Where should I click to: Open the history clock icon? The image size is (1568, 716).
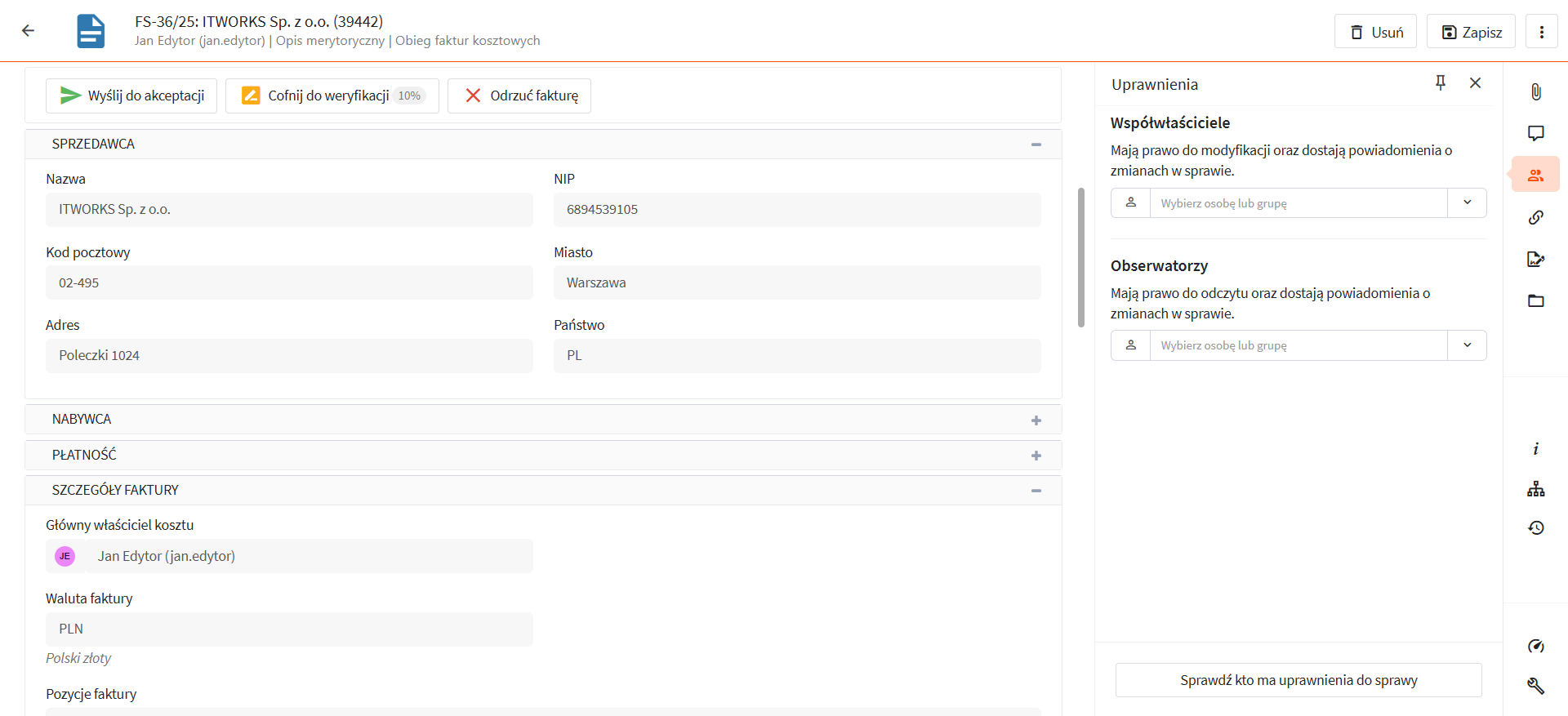coord(1535,527)
